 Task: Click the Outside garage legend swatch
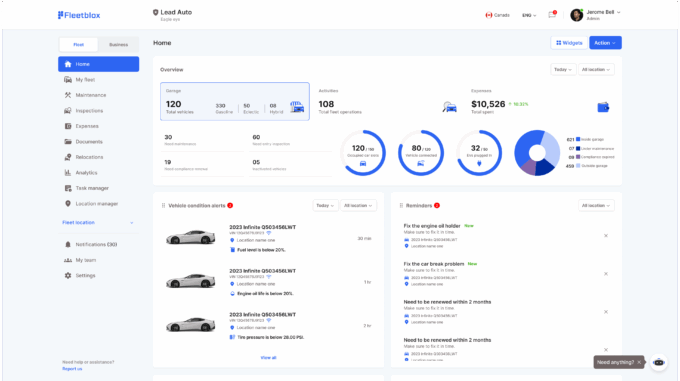point(578,166)
